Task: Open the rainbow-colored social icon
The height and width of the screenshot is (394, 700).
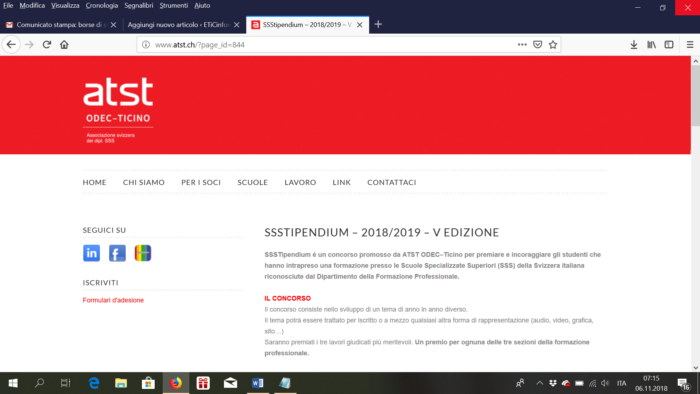Action: point(143,253)
